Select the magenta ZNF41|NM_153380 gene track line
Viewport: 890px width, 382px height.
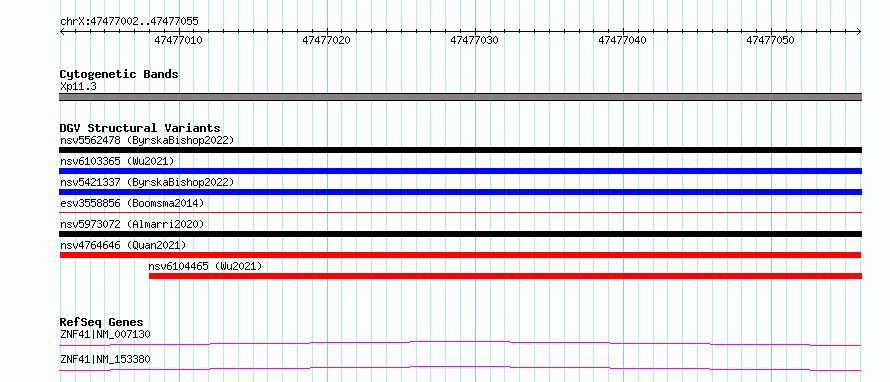coord(460,368)
